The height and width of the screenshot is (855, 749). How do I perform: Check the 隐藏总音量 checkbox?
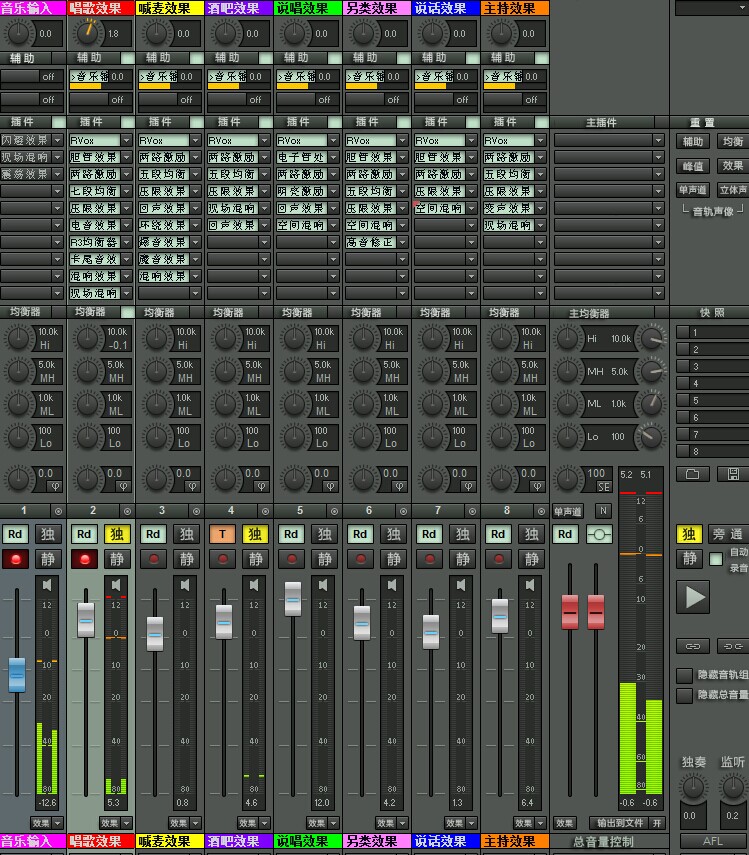(x=685, y=696)
